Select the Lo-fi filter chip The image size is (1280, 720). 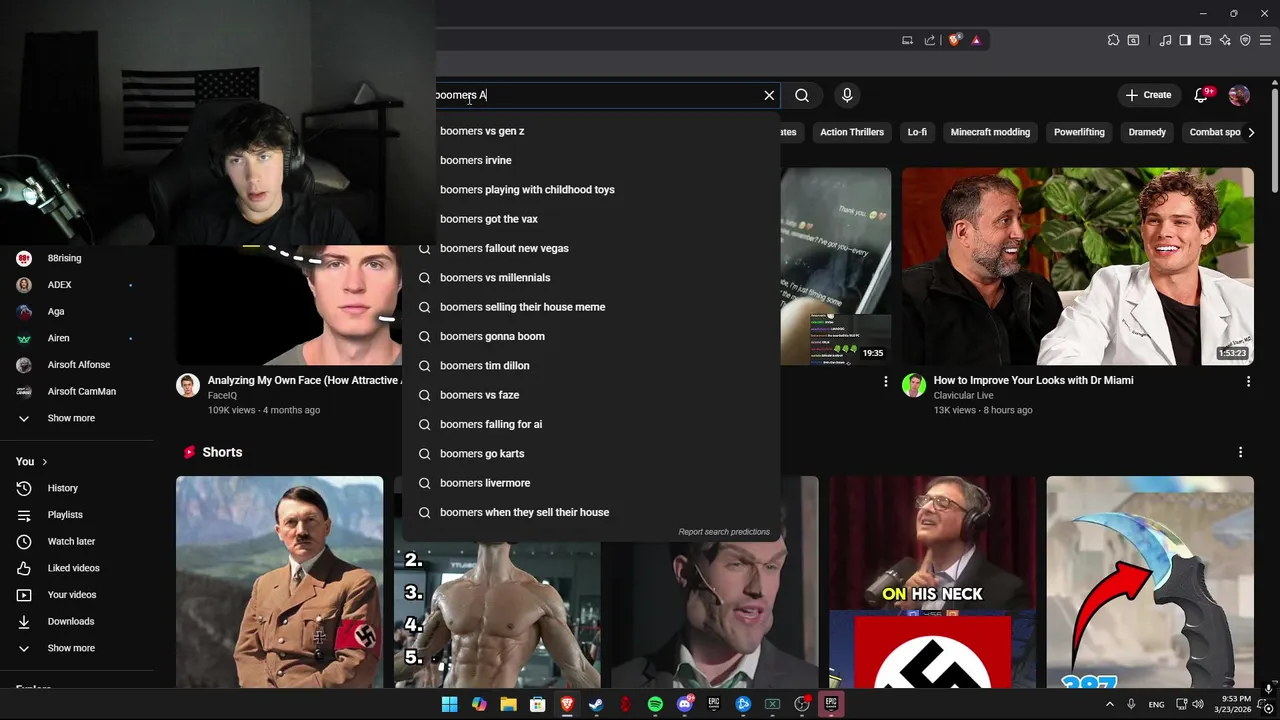coord(917,132)
